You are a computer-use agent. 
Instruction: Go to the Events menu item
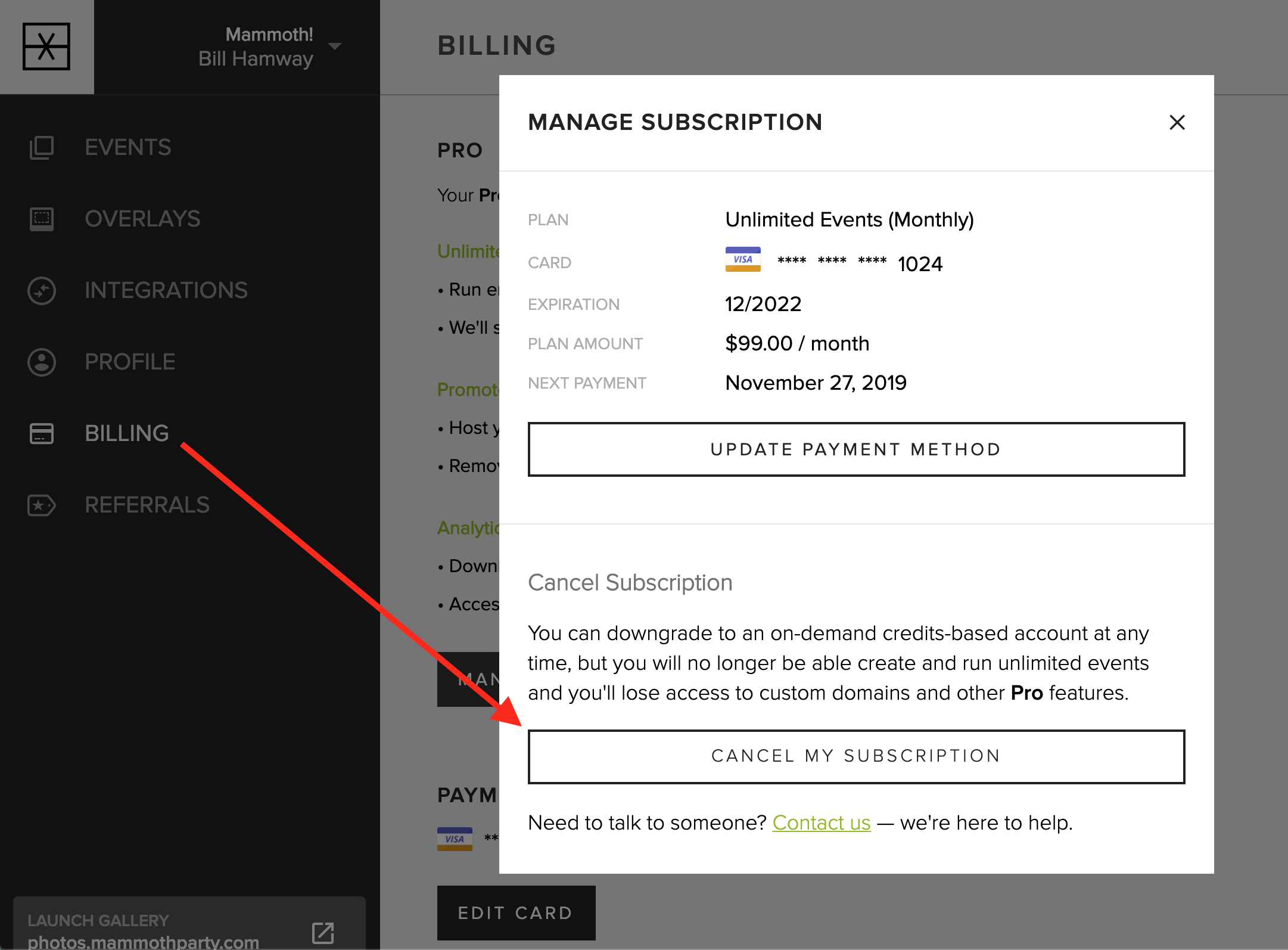[127, 147]
